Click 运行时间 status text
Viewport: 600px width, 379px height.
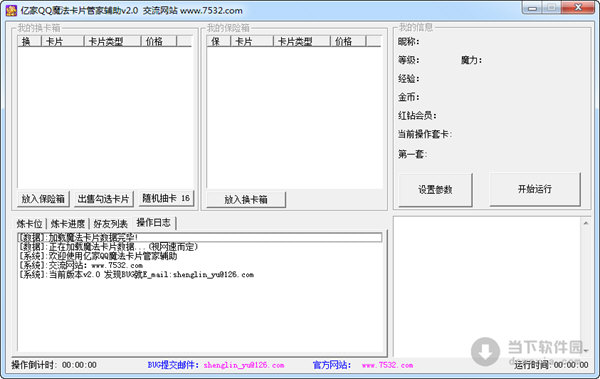click(551, 365)
